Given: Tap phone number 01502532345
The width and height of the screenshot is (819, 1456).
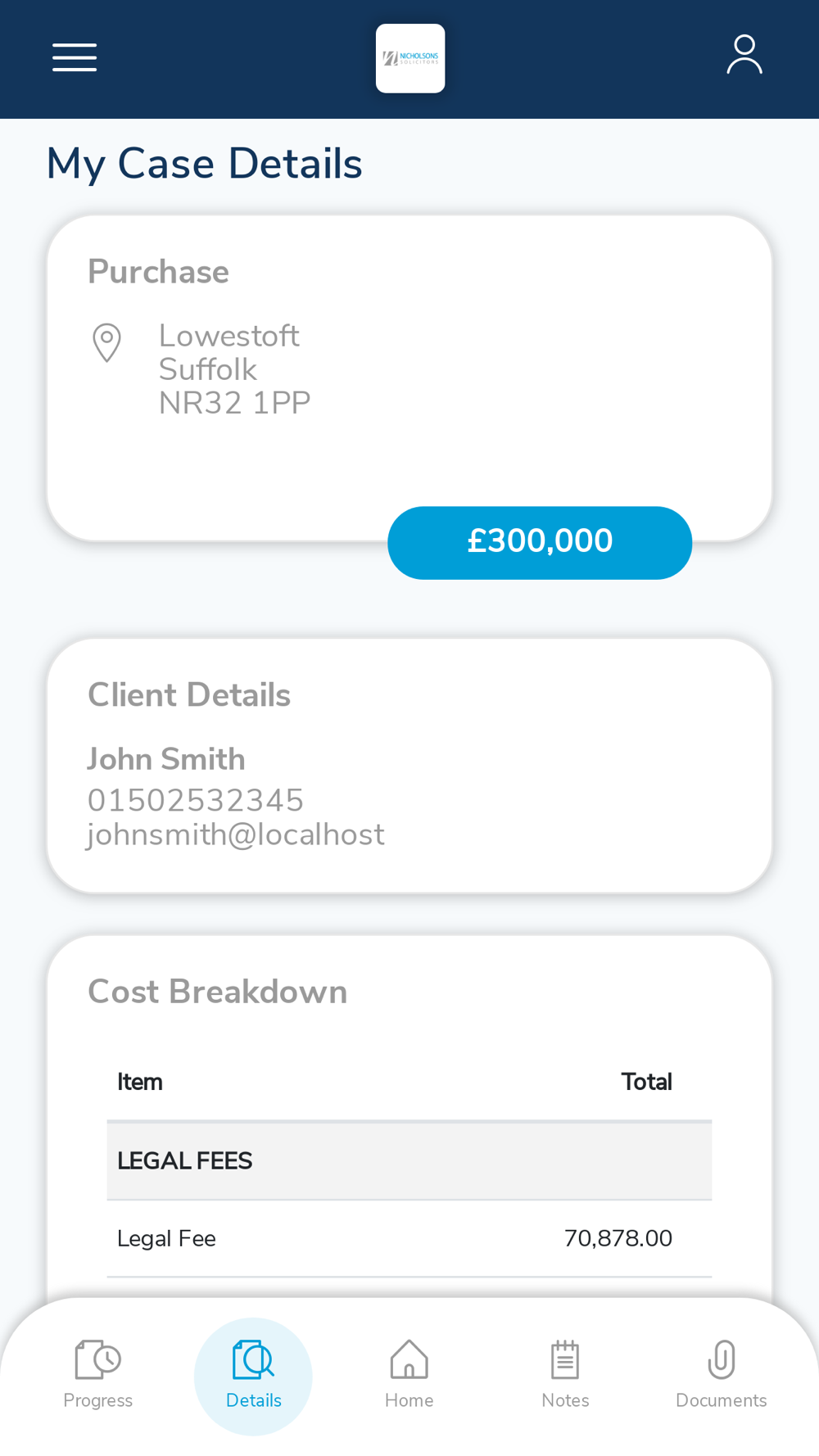Looking at the screenshot, I should [196, 800].
